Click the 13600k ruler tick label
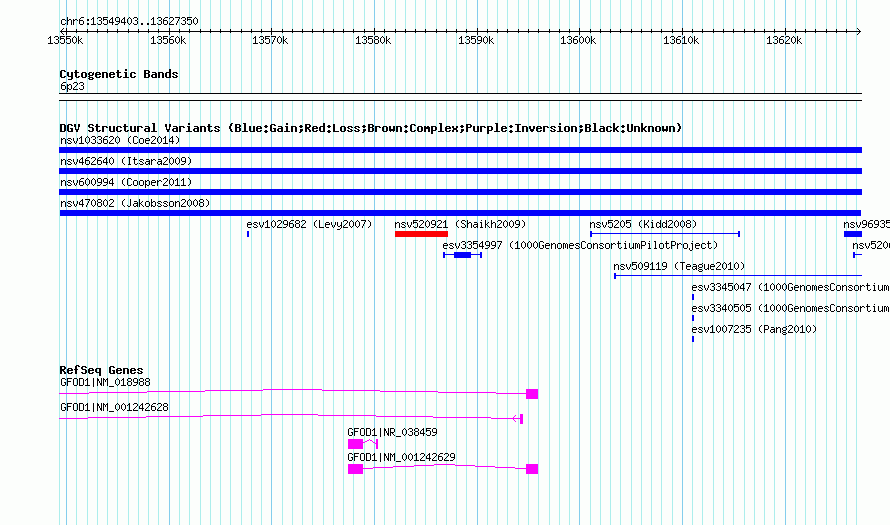 click(578, 40)
